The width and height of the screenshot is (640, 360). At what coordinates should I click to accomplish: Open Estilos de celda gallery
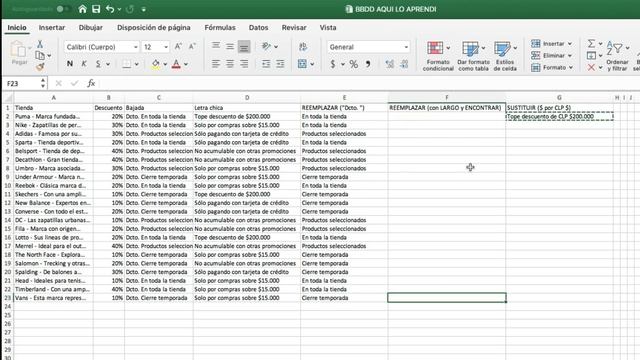[505, 56]
